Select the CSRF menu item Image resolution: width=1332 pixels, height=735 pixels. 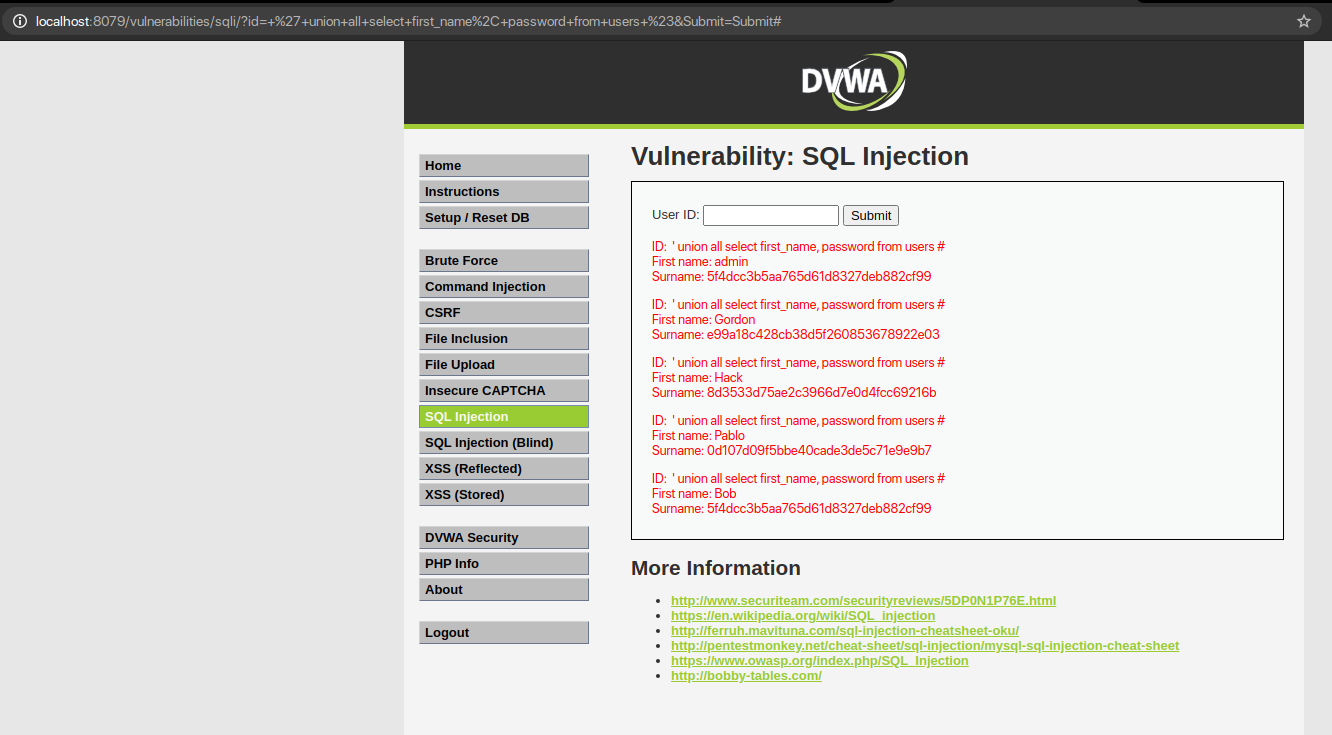pos(504,313)
